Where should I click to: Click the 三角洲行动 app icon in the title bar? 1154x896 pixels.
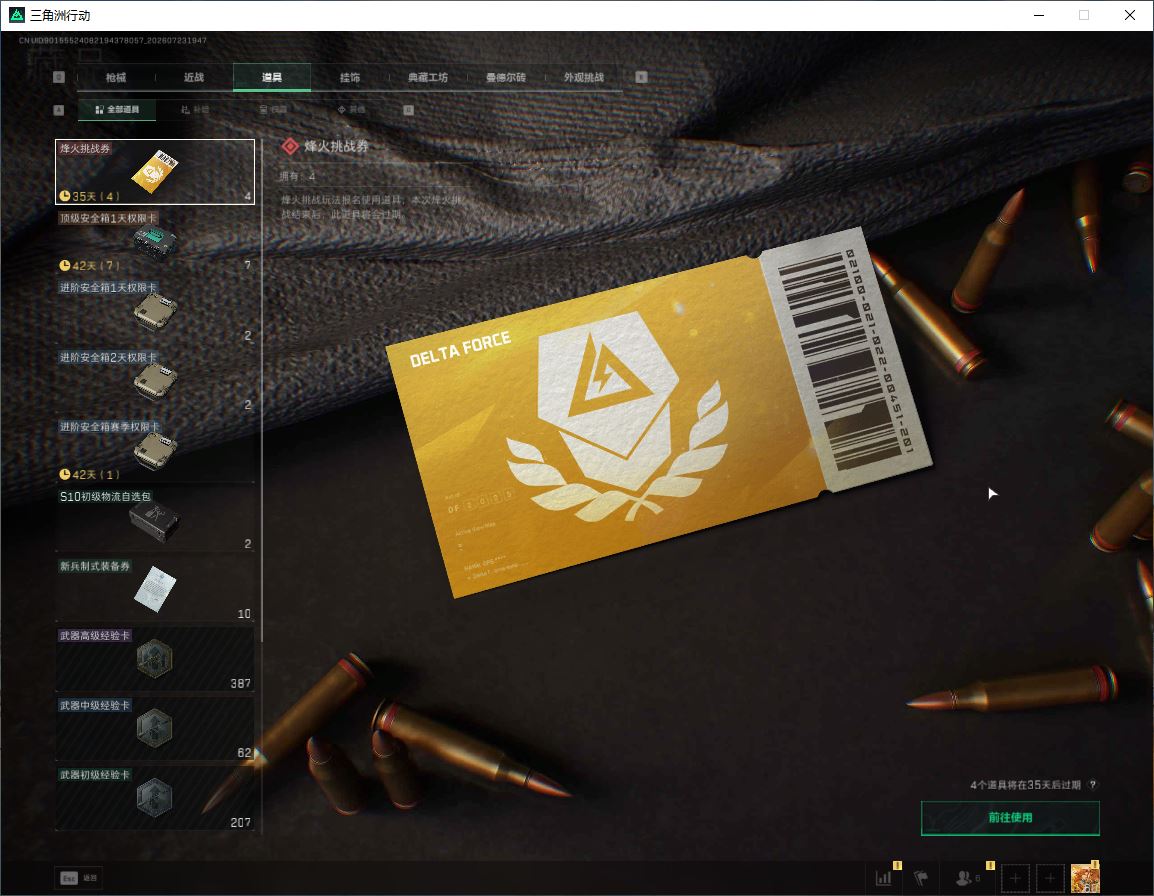pos(16,15)
